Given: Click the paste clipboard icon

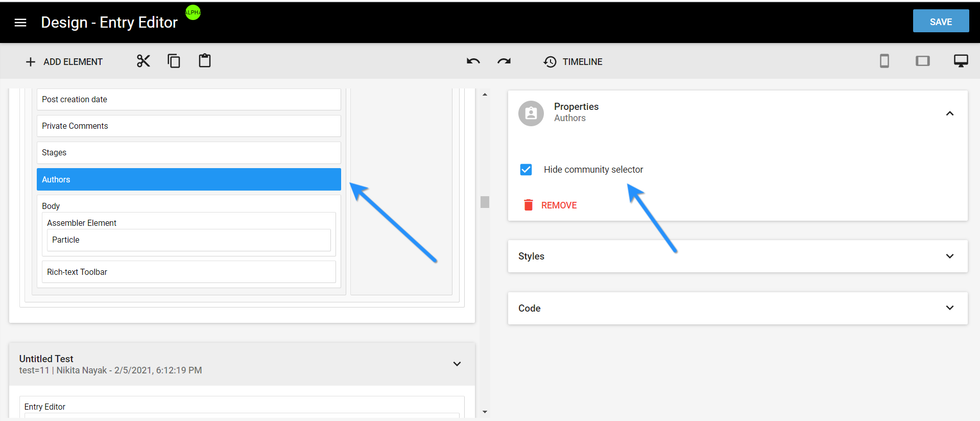Looking at the screenshot, I should pyautogui.click(x=205, y=61).
